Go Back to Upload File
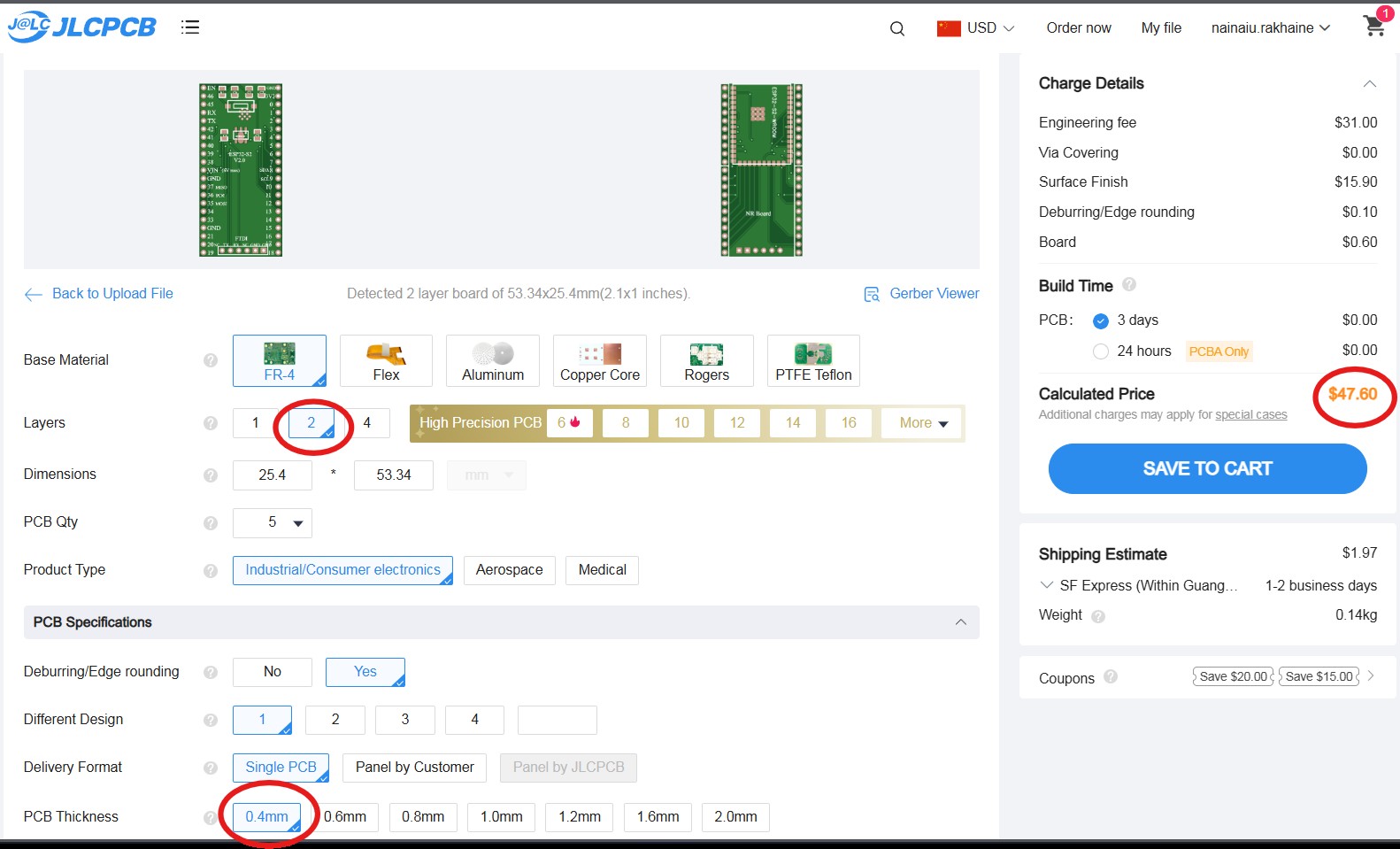Viewport: 1400px width, 849px height. click(112, 294)
